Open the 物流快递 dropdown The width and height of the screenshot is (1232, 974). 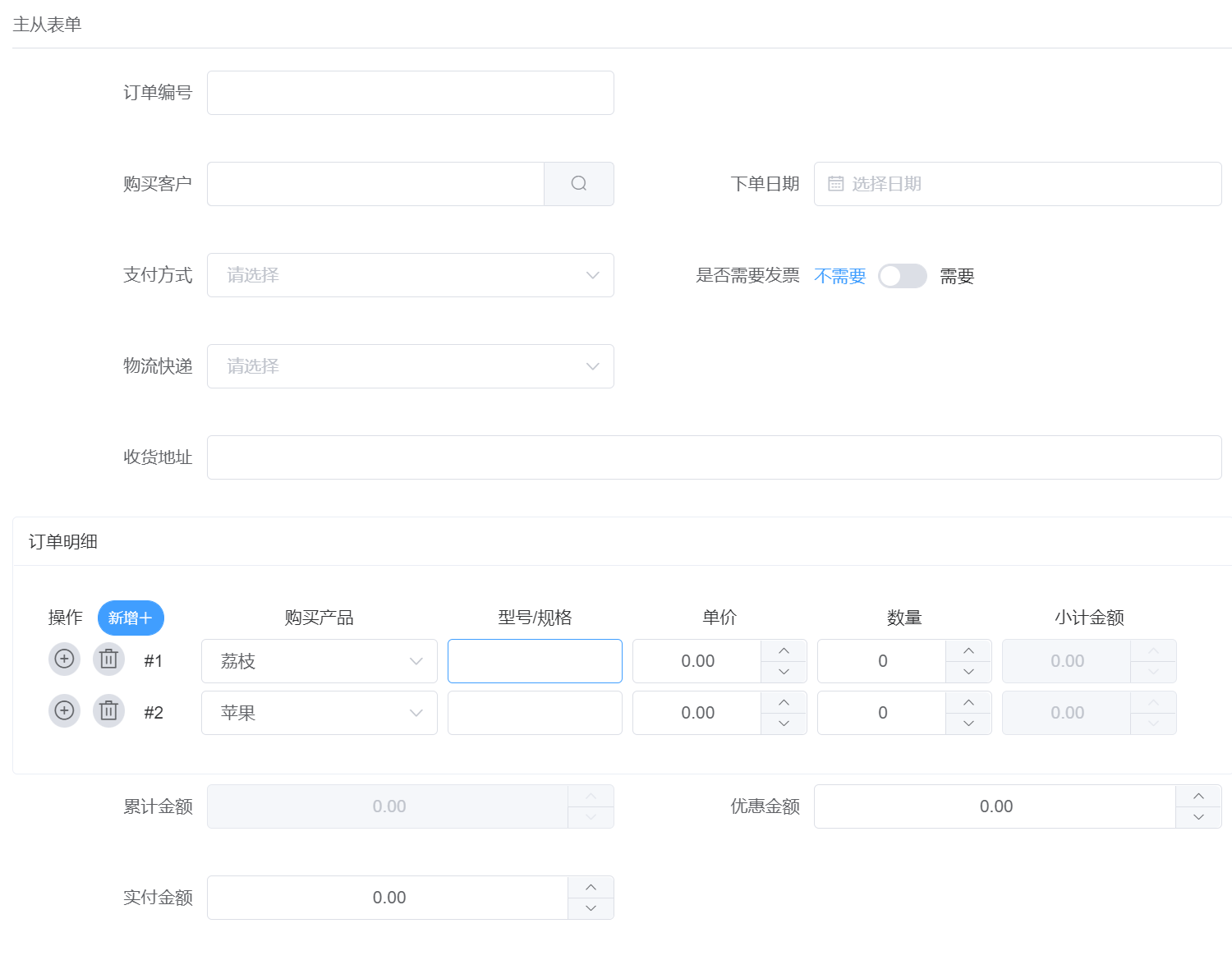pos(411,366)
